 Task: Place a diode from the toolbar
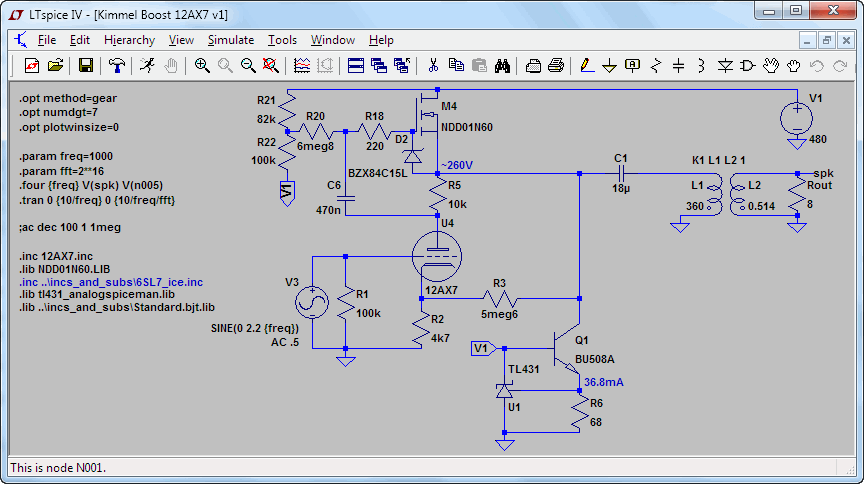point(725,66)
